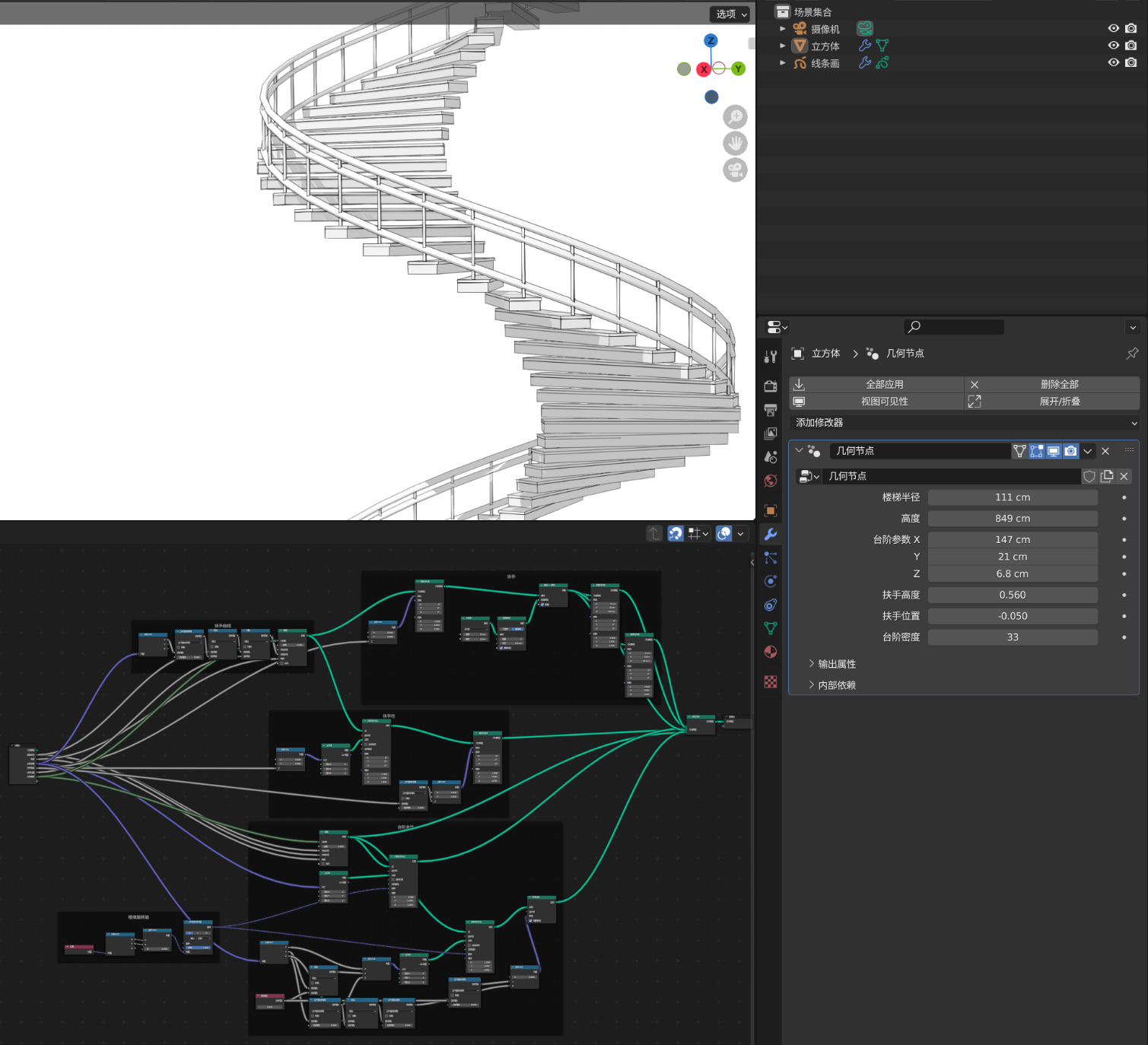Click the 全部应用 button
1148x1045 pixels.
[x=877, y=384]
